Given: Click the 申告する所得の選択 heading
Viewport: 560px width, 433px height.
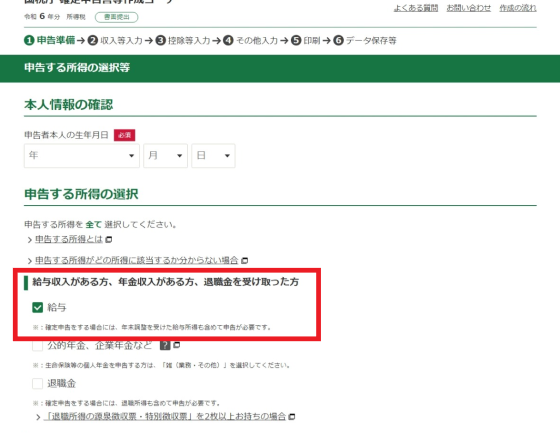Looking at the screenshot, I should [x=81, y=194].
